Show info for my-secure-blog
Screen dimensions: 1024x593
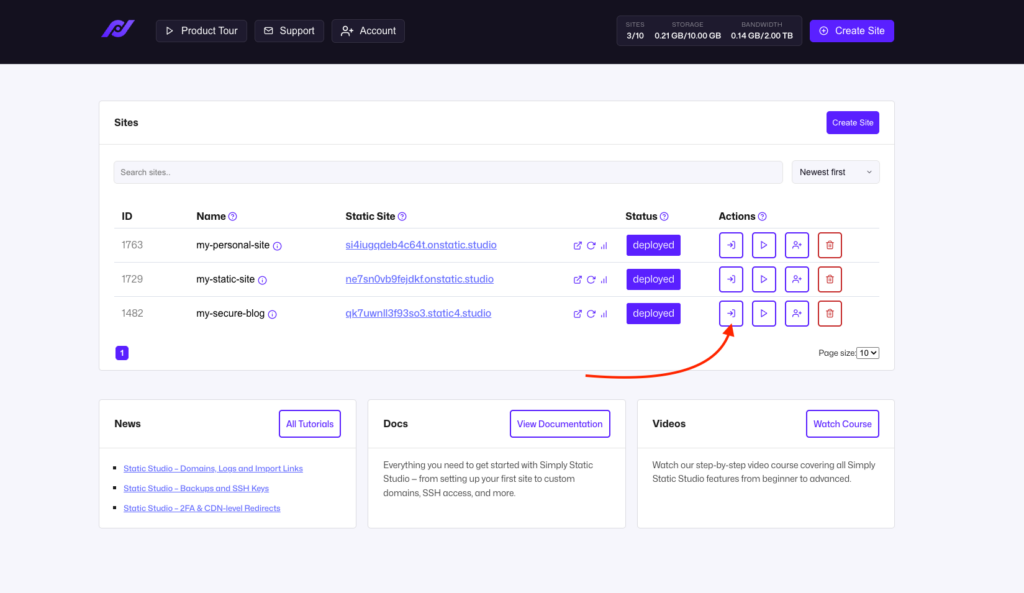click(272, 314)
